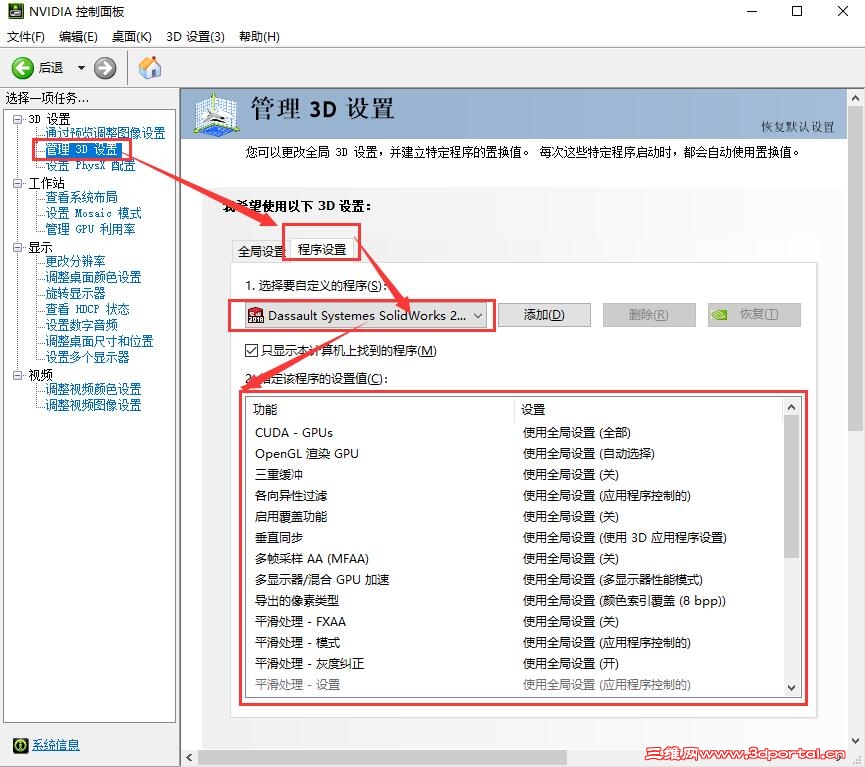Collapse the 视频 tree node
The width and height of the screenshot is (865, 767).
point(18,375)
